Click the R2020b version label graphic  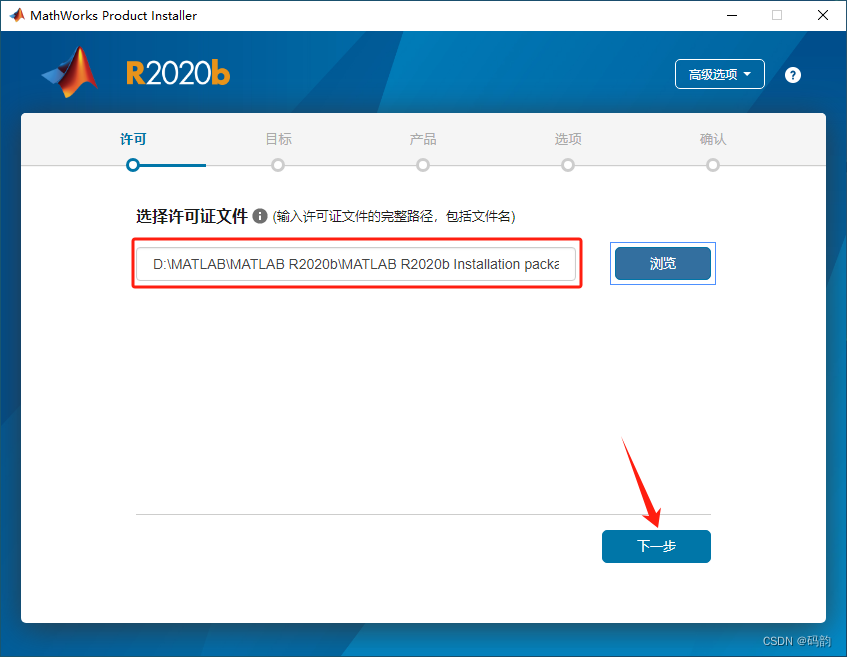pyautogui.click(x=177, y=73)
